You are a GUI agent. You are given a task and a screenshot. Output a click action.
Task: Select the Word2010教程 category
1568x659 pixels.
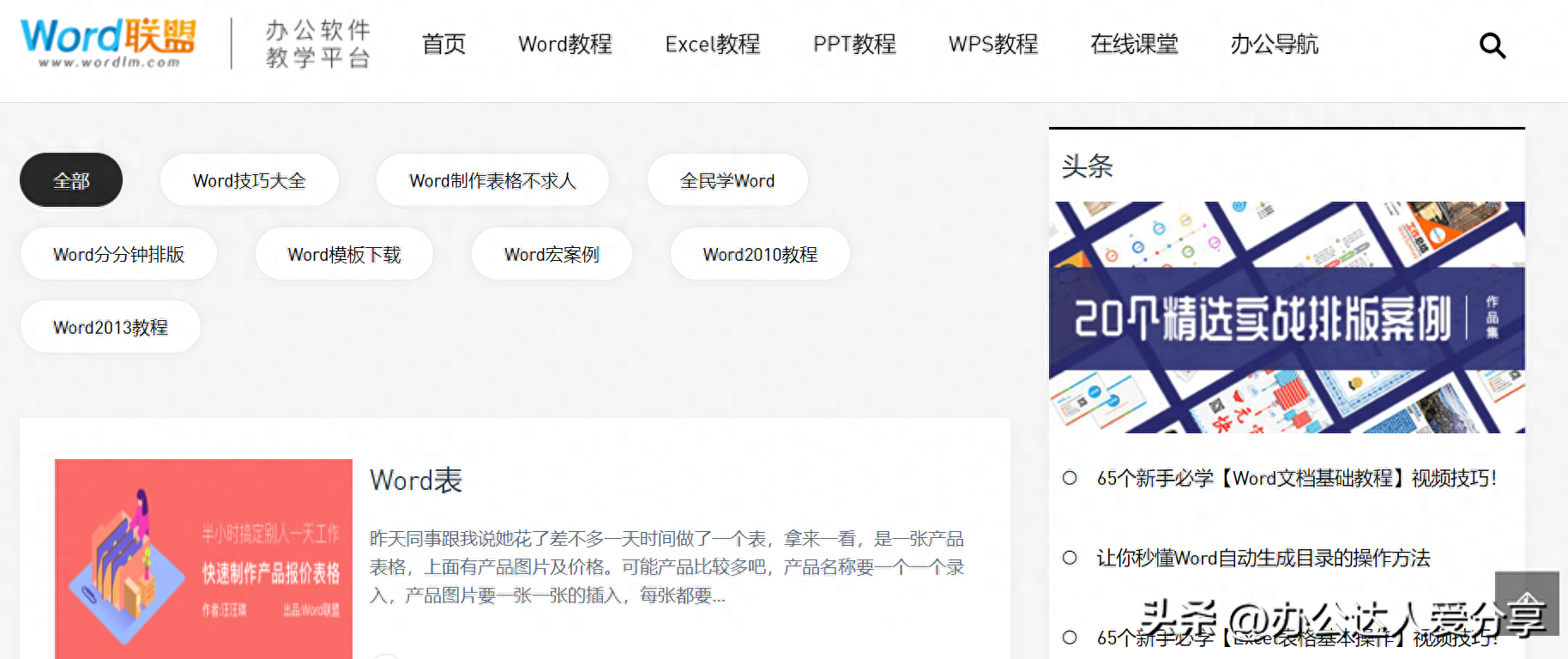(x=760, y=254)
